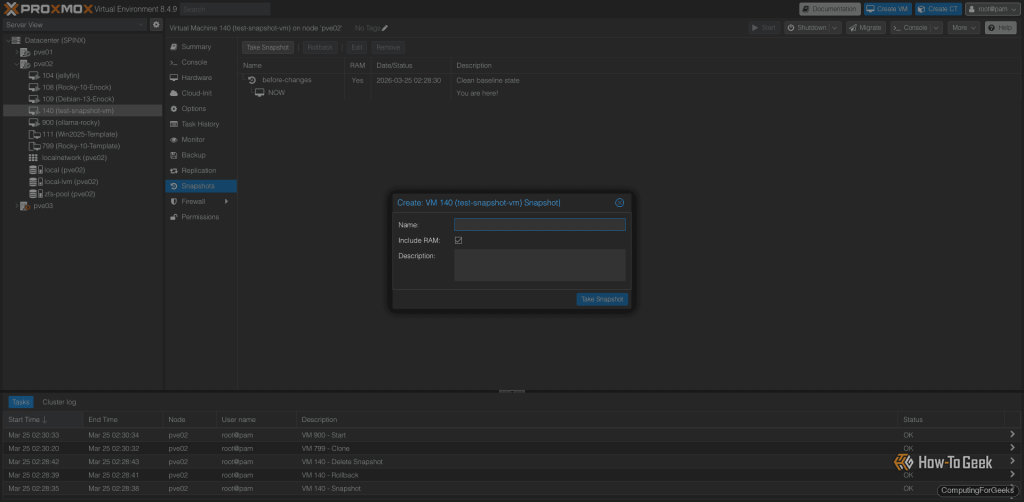Viewport: 1024px width, 502px height.
Task: Sort by Start Time column header
Action: 43,419
